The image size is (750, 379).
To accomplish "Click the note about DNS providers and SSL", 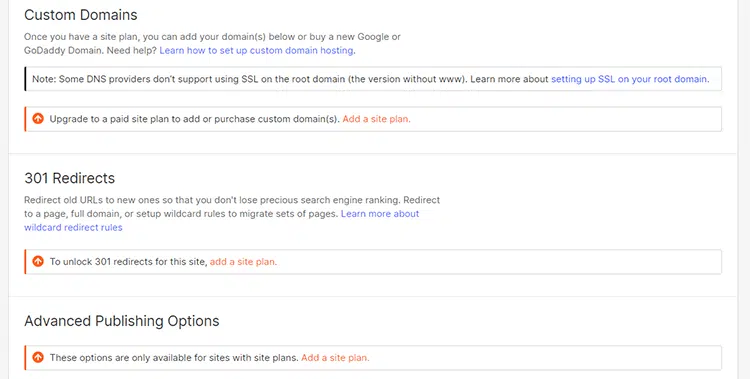I will pos(373,79).
